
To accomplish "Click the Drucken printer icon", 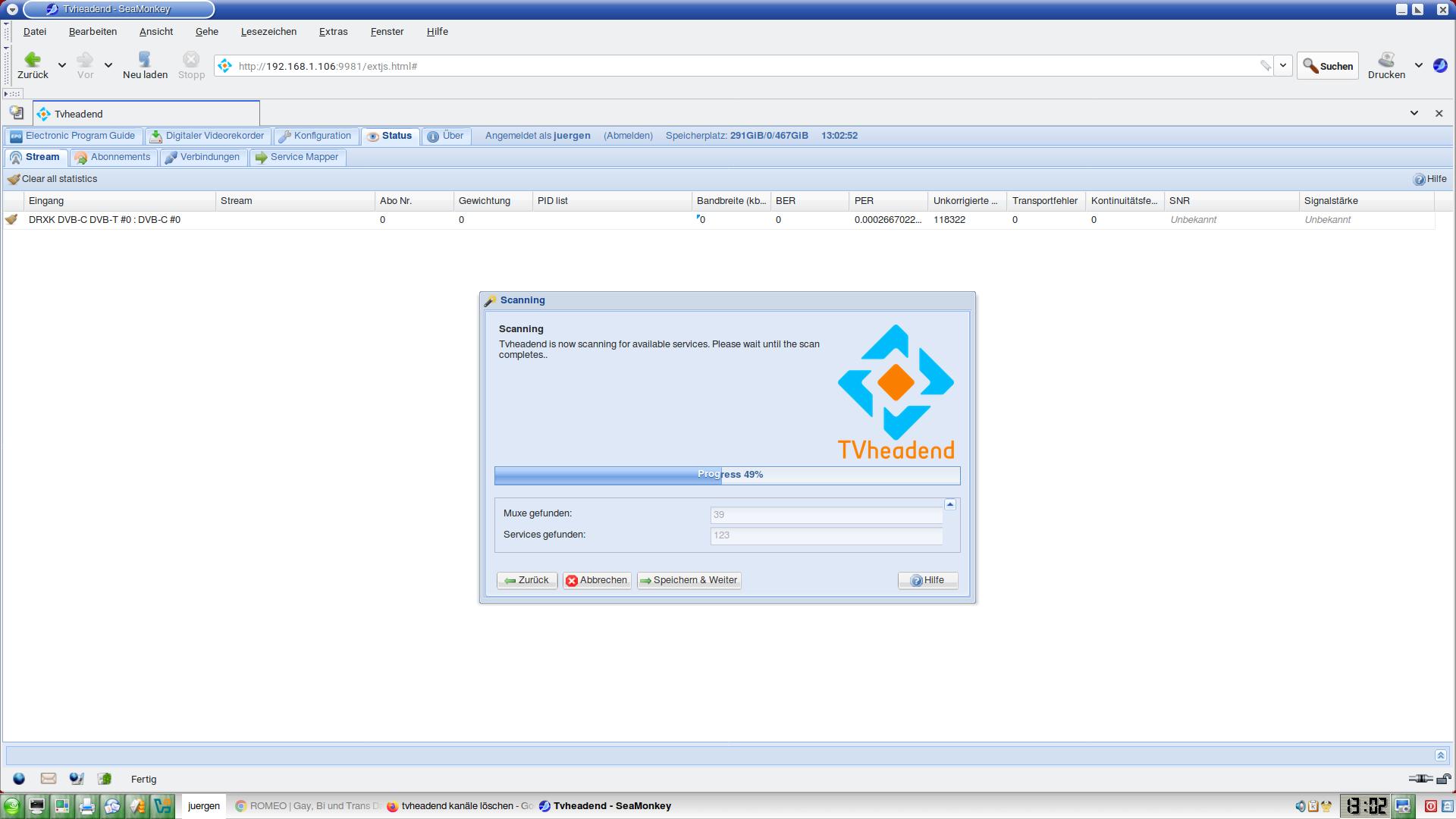I will [x=1386, y=60].
